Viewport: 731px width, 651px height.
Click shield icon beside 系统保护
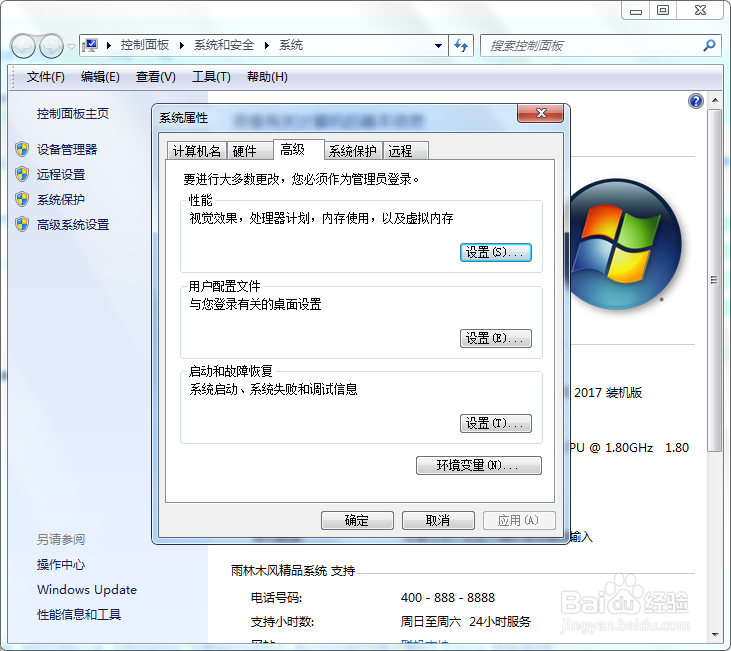pos(22,200)
